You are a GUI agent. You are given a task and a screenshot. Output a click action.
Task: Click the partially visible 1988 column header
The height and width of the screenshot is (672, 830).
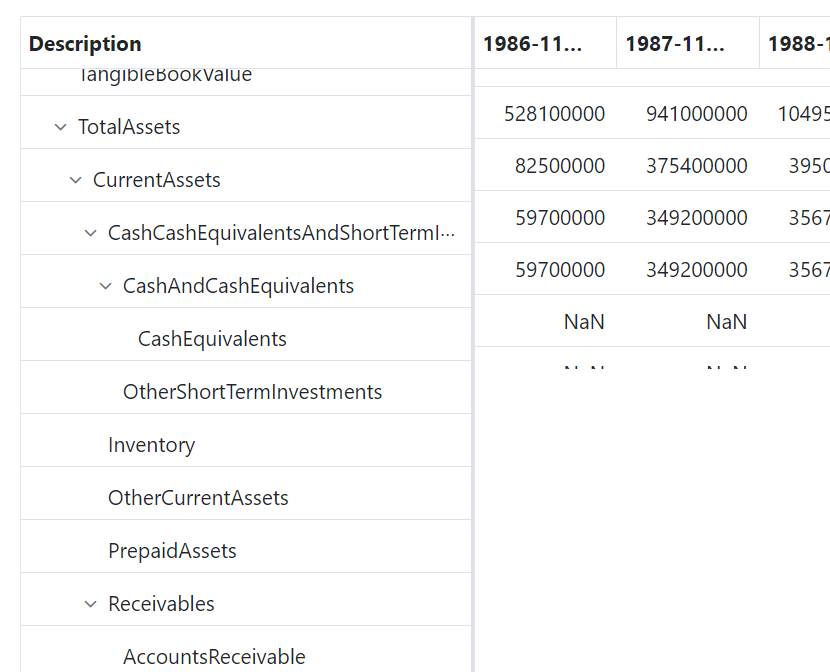(797, 44)
